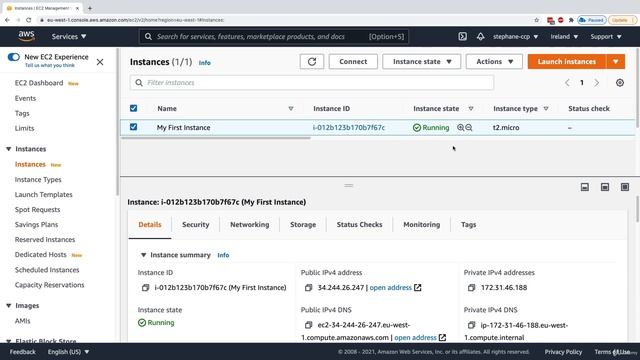
Task: Set details pane to half height
Action: click(x=604, y=187)
